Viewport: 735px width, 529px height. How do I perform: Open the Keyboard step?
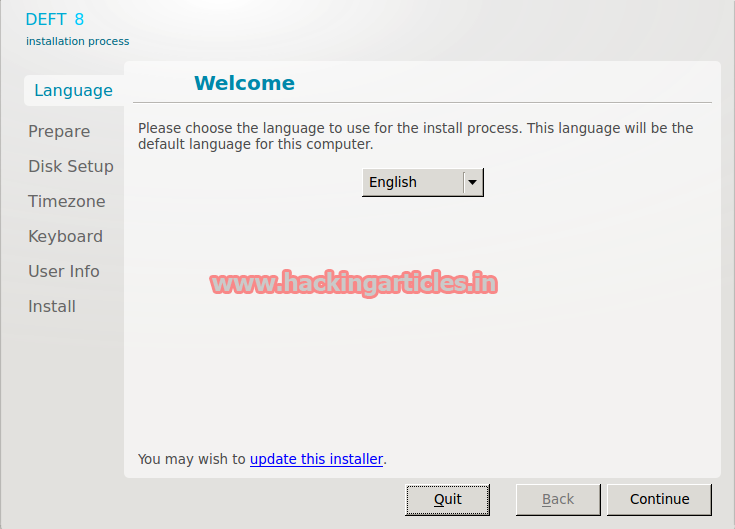pyautogui.click(x=65, y=237)
